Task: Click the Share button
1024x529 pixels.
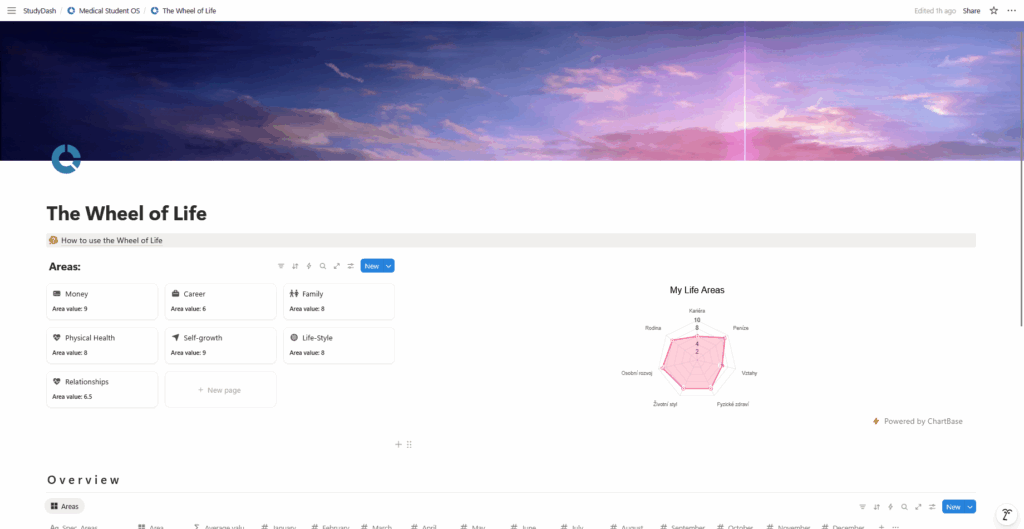Action: 971,11
